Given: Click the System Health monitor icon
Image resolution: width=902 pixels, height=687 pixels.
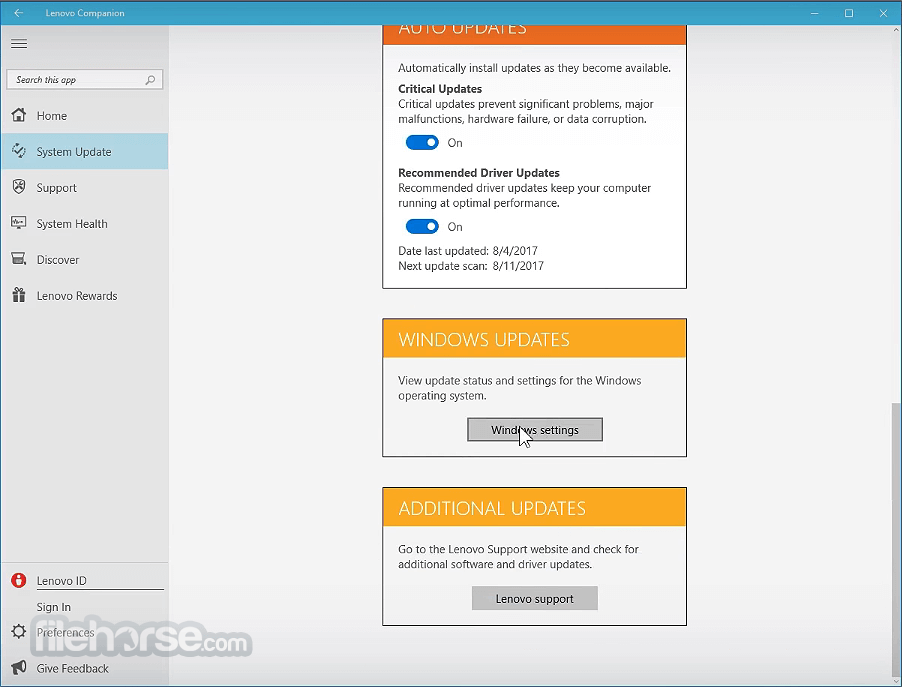Looking at the screenshot, I should [19, 223].
